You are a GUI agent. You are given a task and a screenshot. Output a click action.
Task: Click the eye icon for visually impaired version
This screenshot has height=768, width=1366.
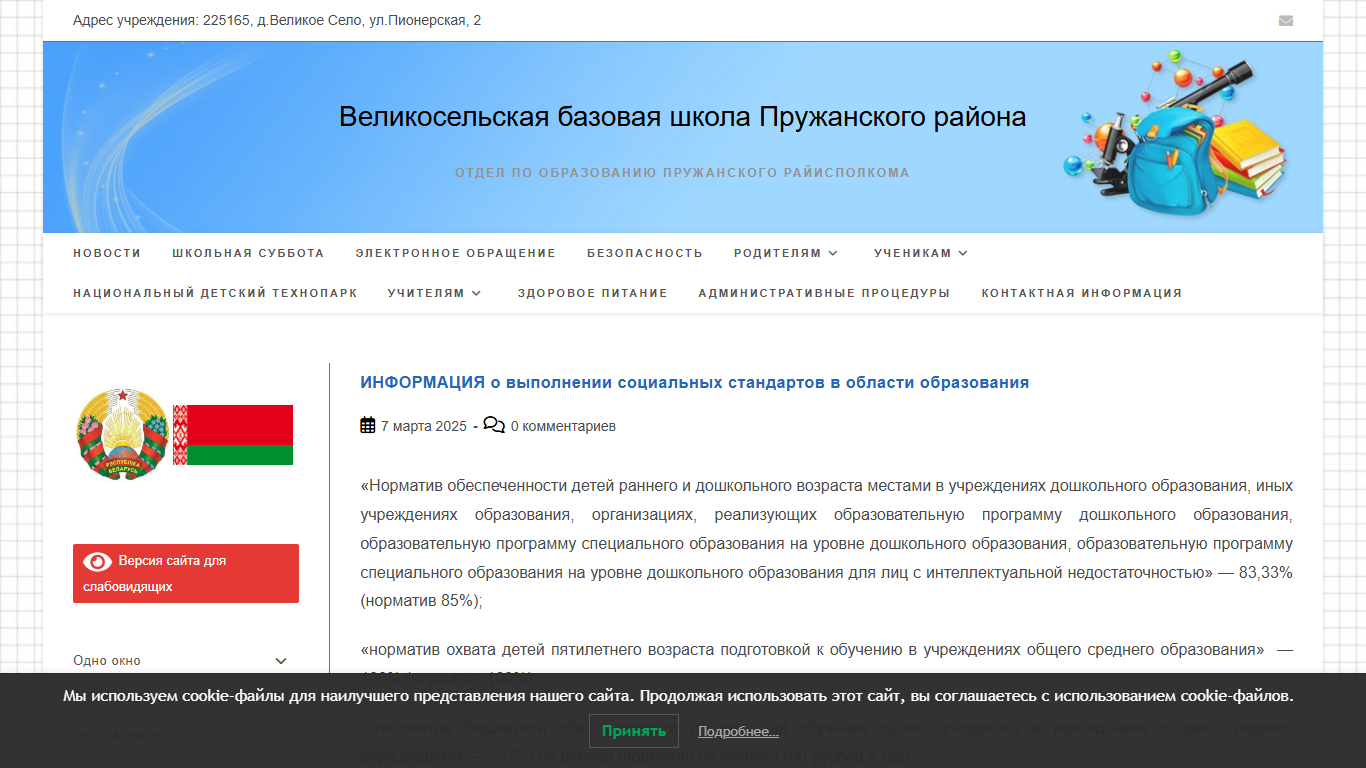click(97, 561)
